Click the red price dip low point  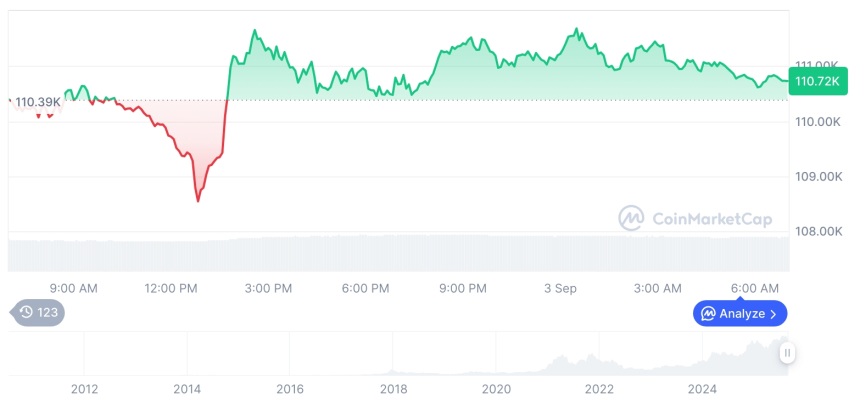click(197, 201)
